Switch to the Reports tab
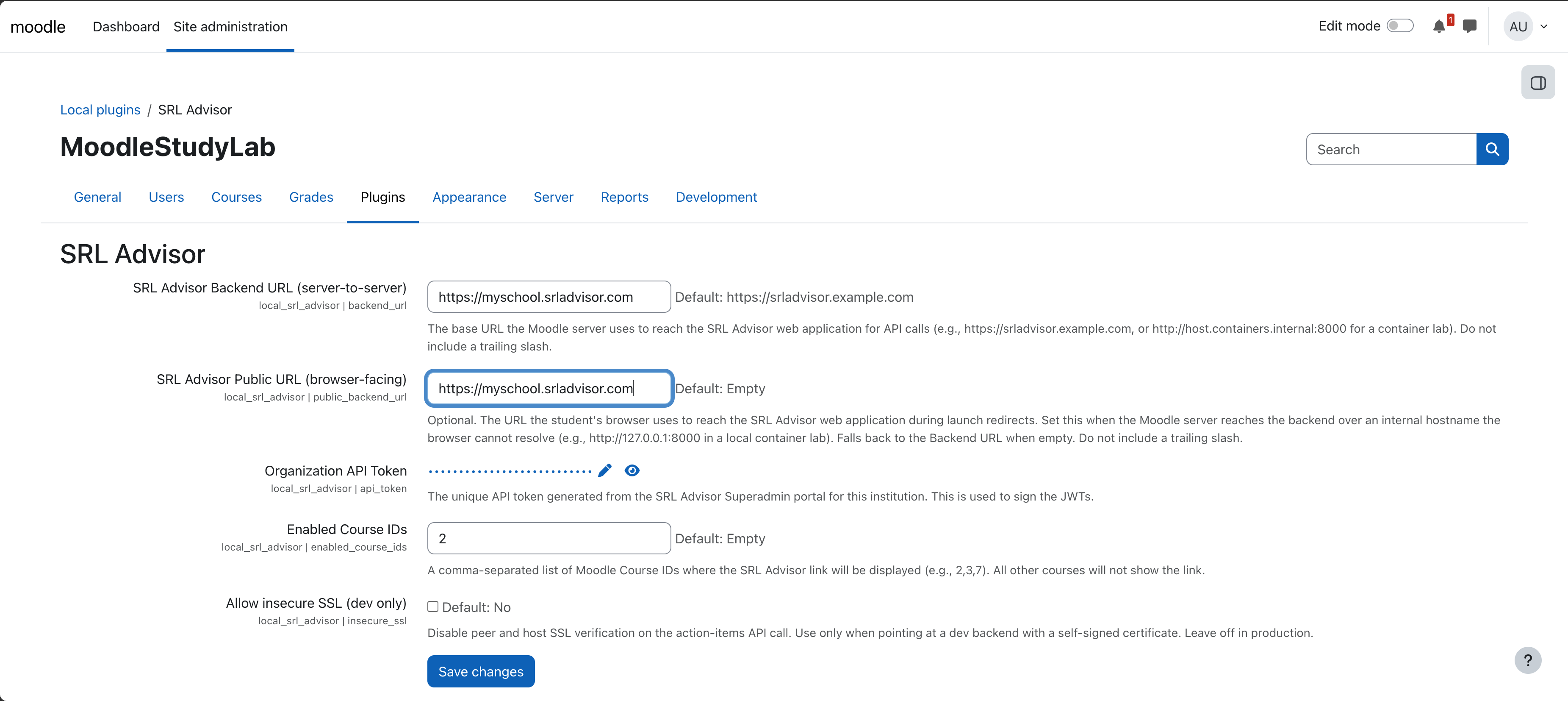The width and height of the screenshot is (1568, 701). (624, 198)
